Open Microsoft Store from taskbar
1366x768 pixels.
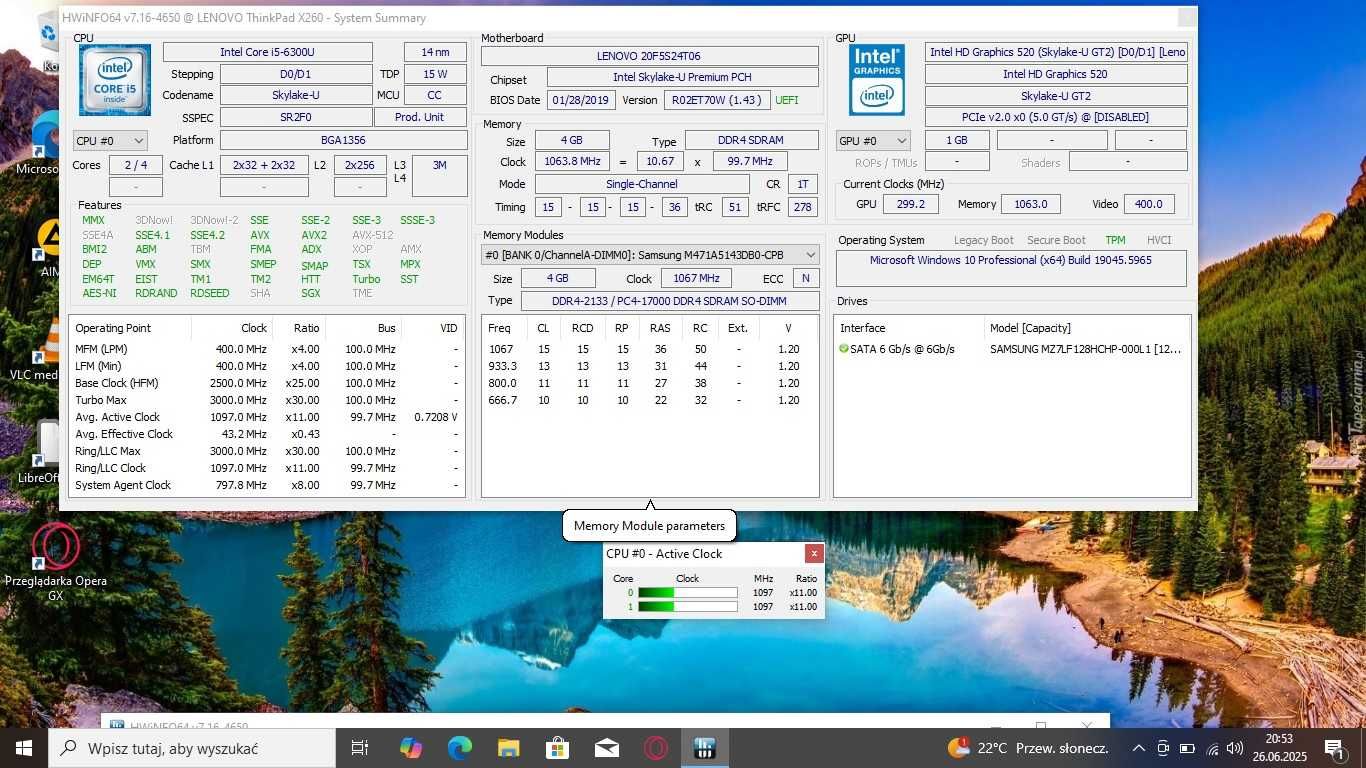[x=557, y=748]
